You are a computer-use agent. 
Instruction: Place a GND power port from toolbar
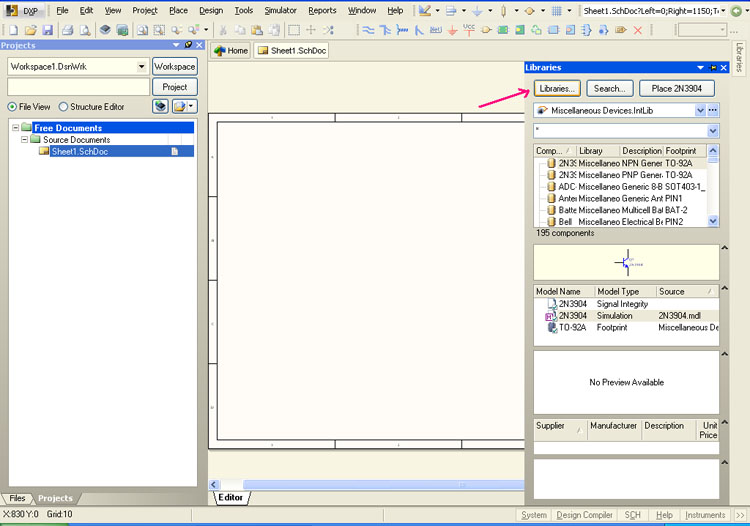453,30
